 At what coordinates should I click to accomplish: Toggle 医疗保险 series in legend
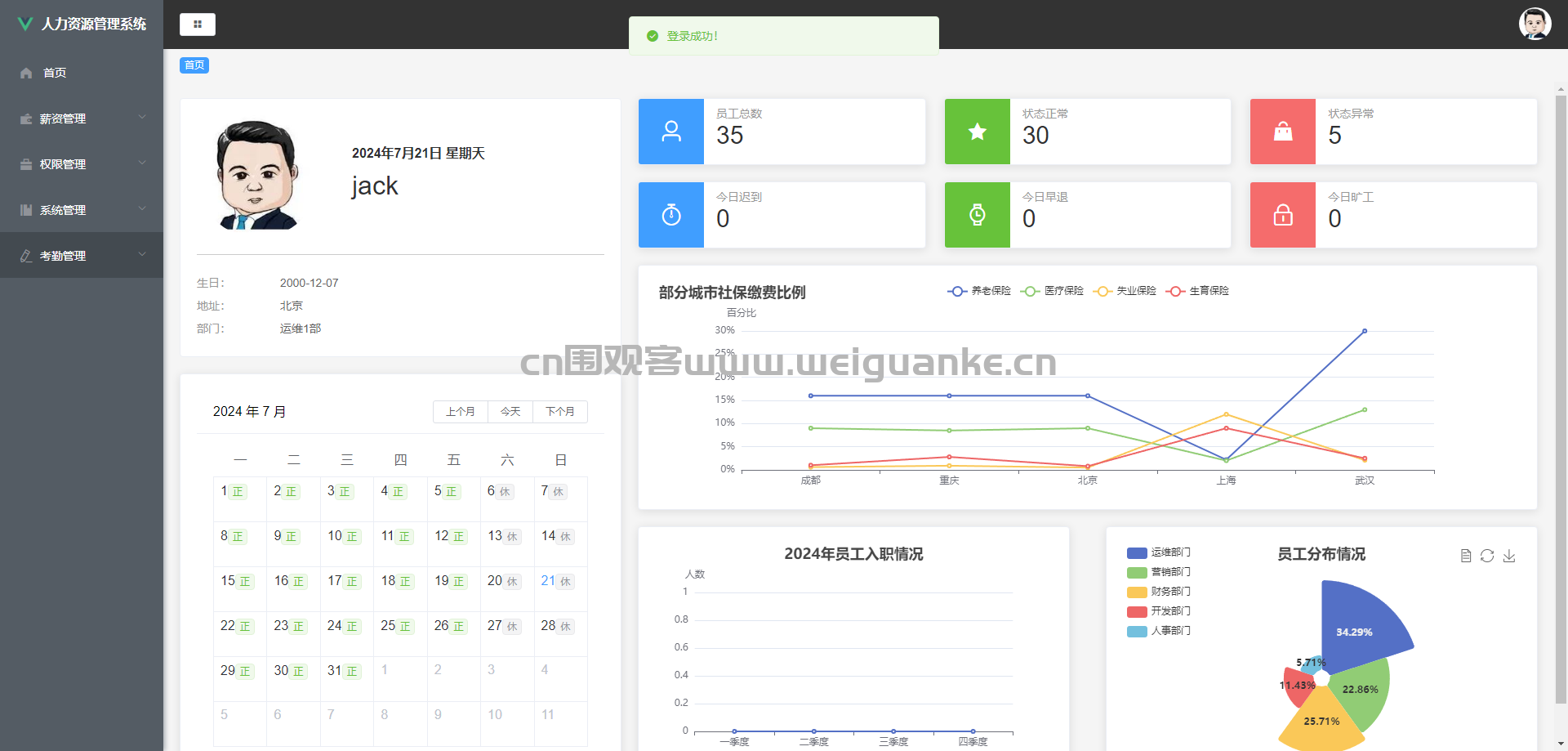pyautogui.click(x=1052, y=291)
